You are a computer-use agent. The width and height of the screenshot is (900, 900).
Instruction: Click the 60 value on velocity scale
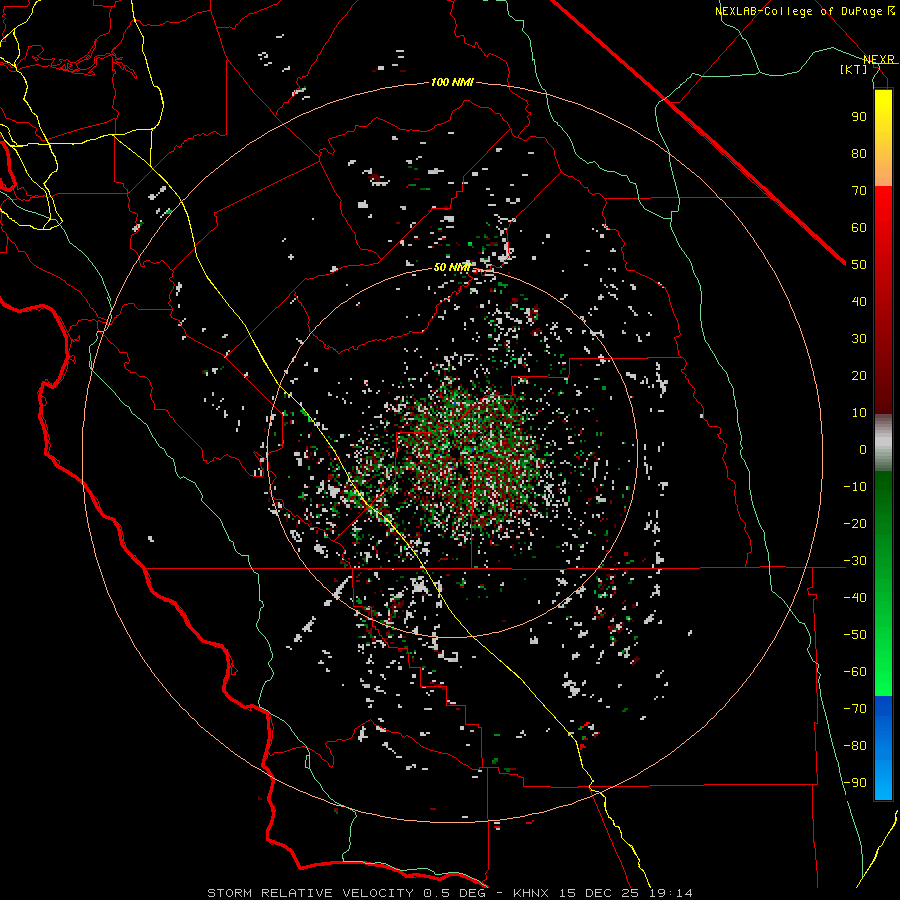[x=859, y=227]
